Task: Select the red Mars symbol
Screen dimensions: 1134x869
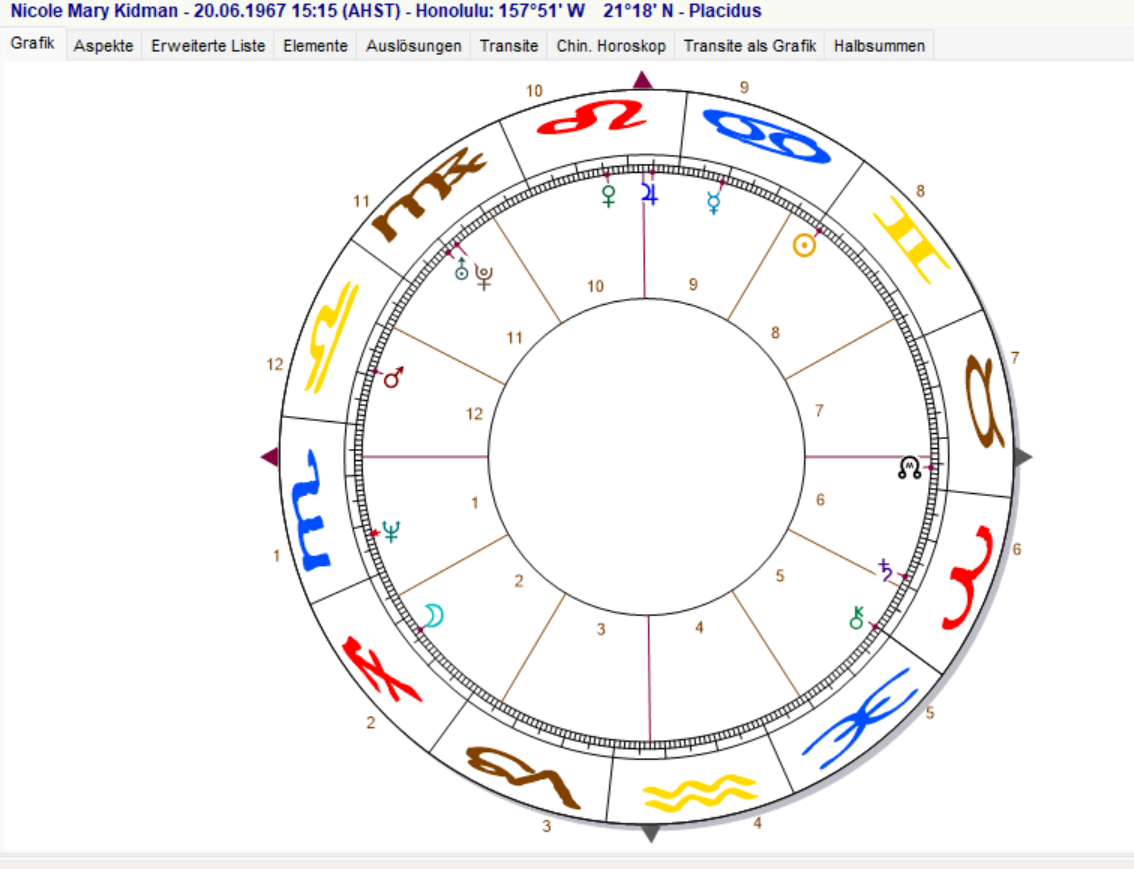Action: [393, 378]
